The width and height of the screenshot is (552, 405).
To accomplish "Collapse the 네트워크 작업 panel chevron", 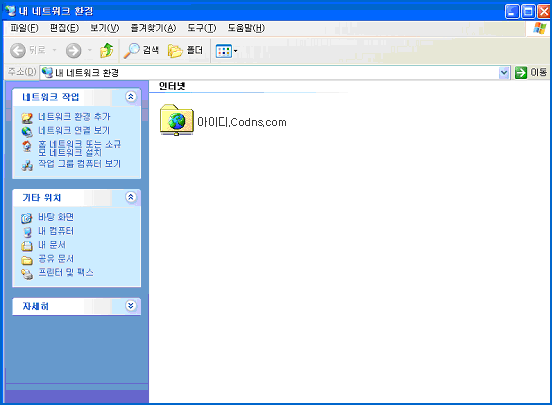I will point(131,96).
